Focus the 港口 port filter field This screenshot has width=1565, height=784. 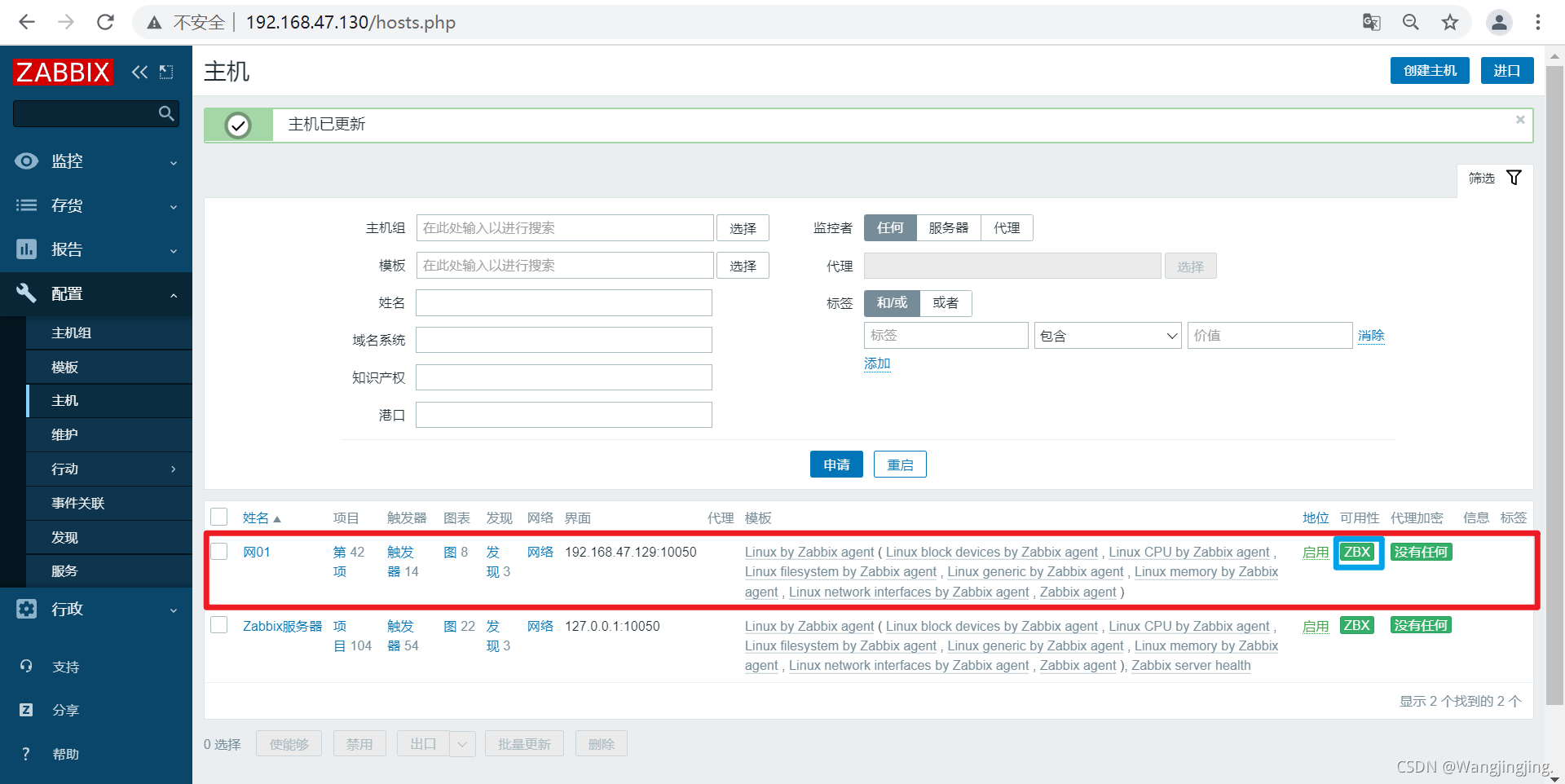[x=564, y=415]
